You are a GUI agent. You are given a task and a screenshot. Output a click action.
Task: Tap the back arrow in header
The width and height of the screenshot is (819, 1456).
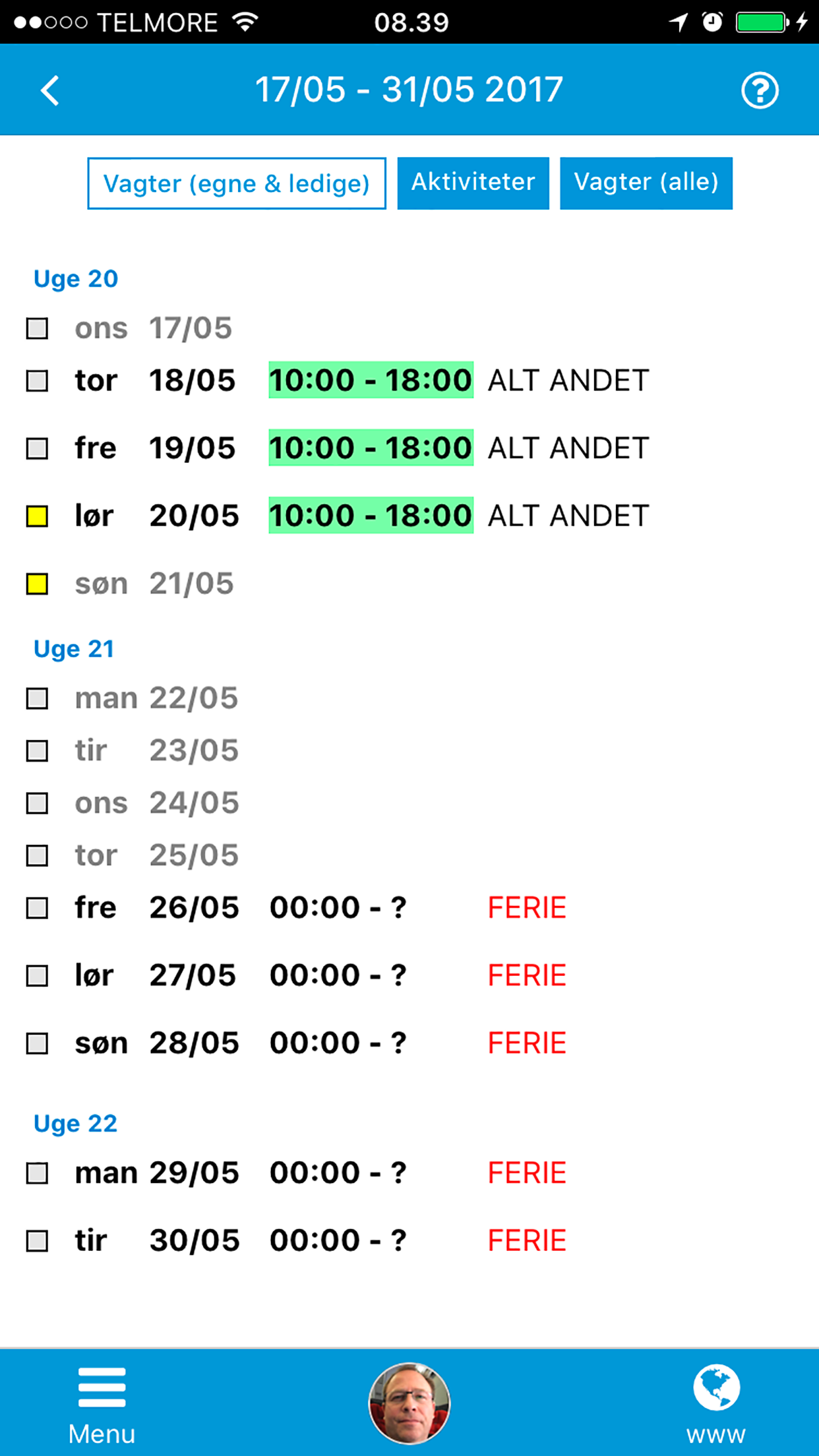pos(50,90)
